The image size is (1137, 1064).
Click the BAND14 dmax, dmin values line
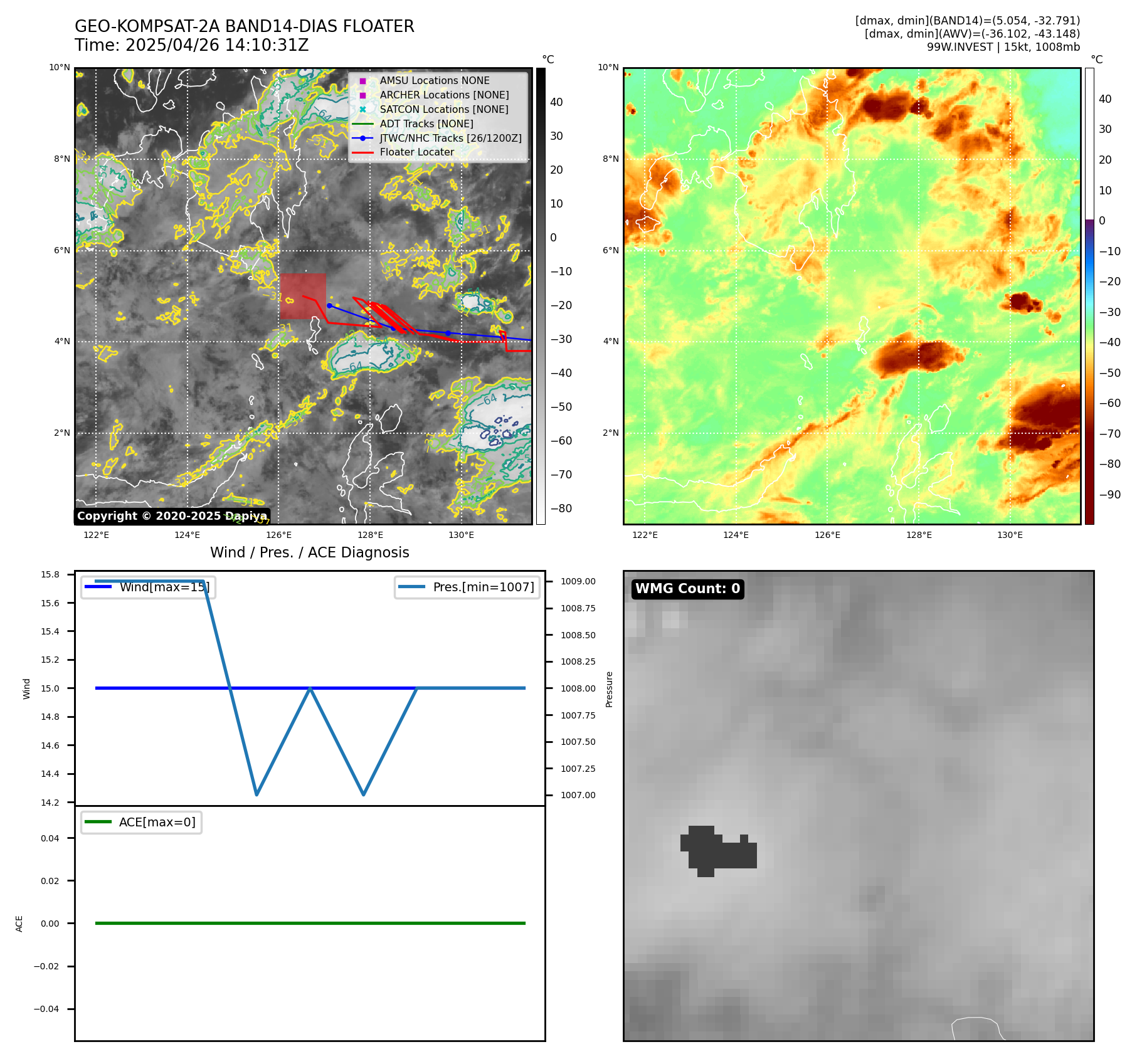click(x=968, y=21)
